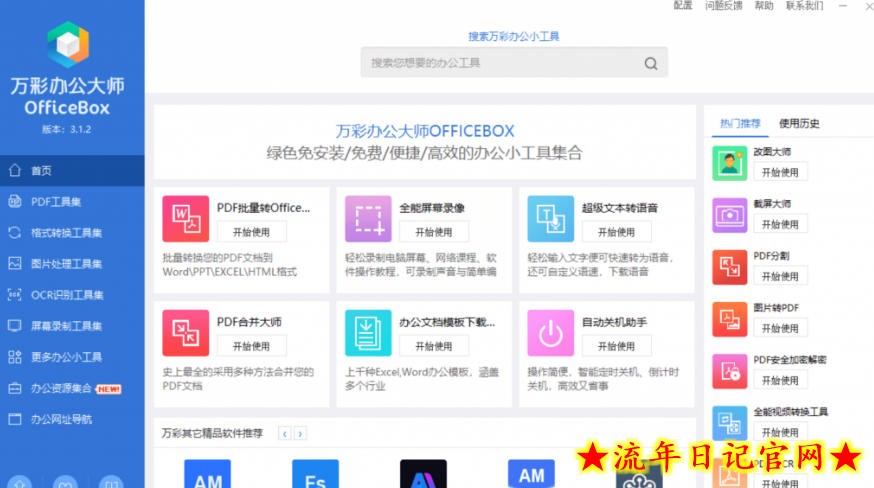Switch to the 热门推荐 tab
The width and height of the screenshot is (874, 488).
(740, 123)
